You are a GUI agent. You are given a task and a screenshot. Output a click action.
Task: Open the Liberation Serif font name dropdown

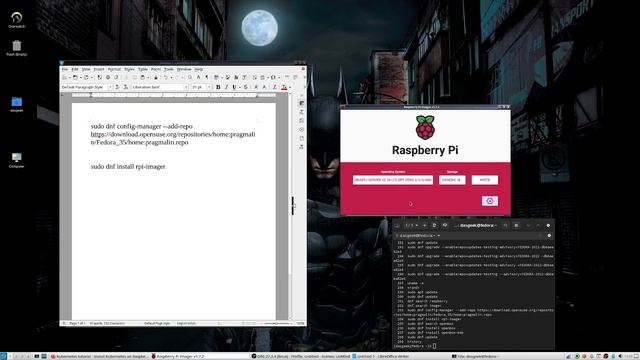[x=186, y=87]
